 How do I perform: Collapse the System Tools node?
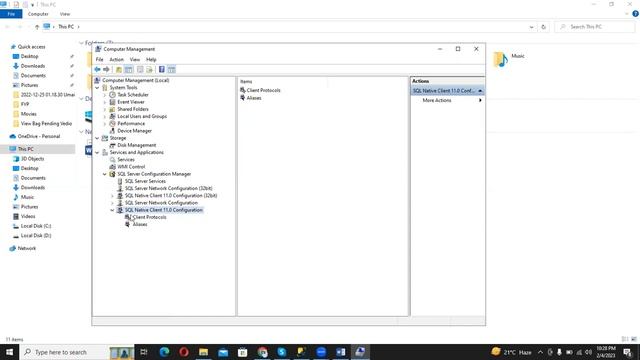[97, 88]
